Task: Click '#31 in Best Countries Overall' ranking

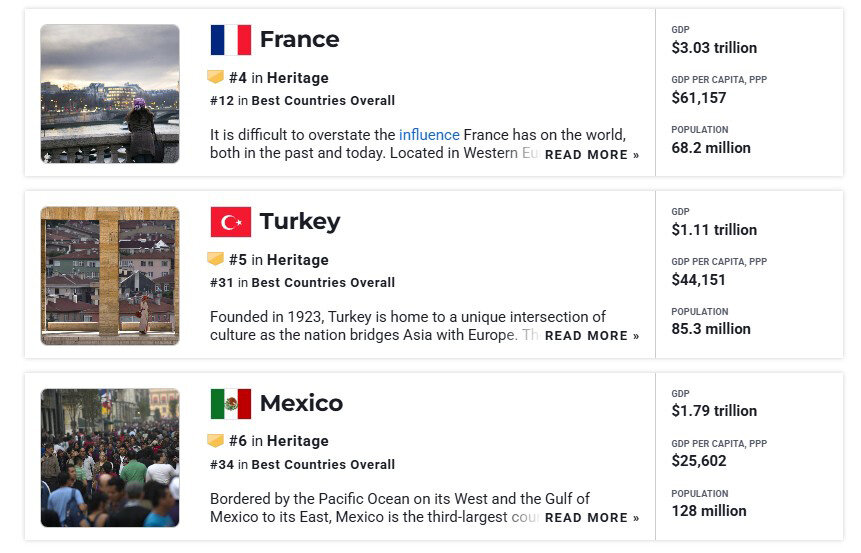Action: pos(303,283)
